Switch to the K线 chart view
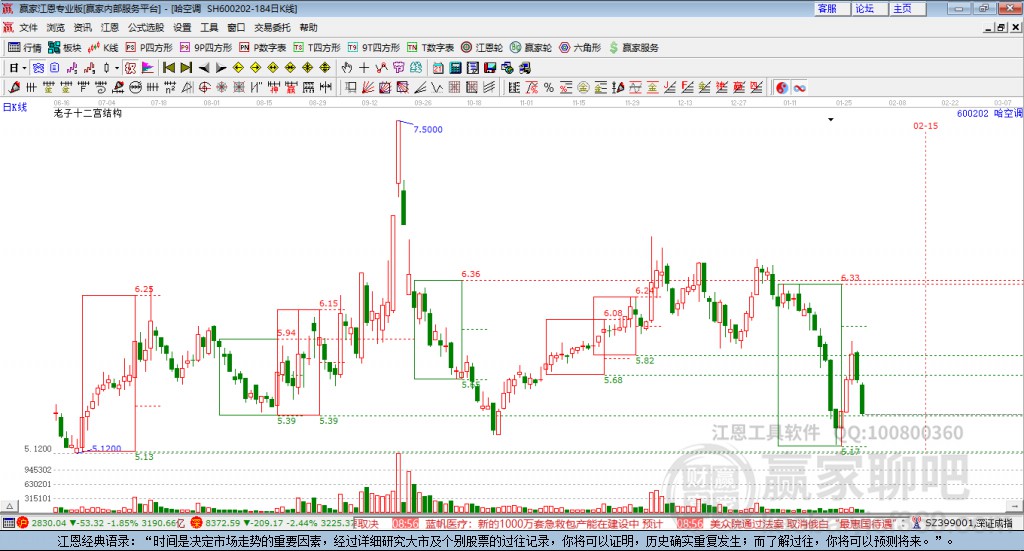1024x551 pixels. pyautogui.click(x=103, y=48)
